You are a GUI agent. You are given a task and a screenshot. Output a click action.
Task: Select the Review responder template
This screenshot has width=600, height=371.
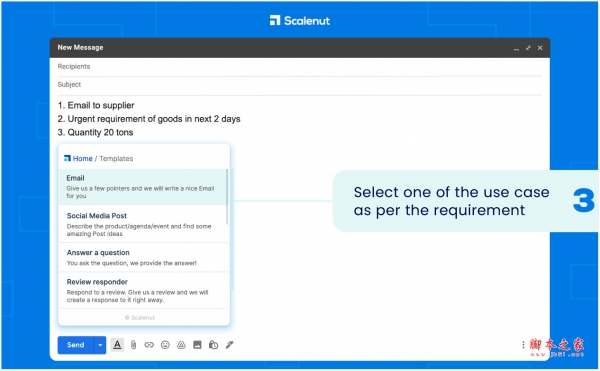click(143, 291)
